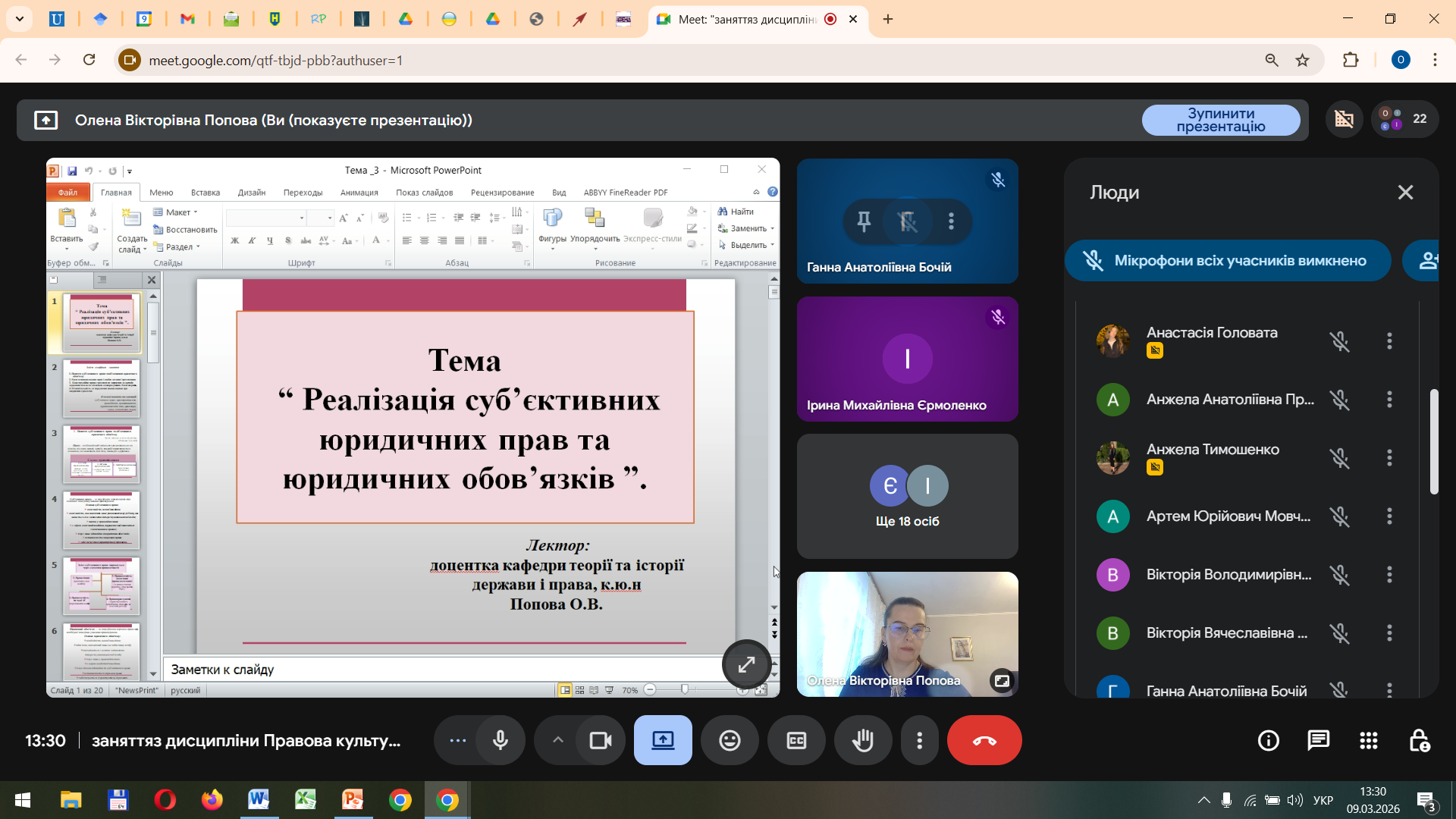Click Мікрофони всіх учасників вимкнено button

(x=1228, y=261)
